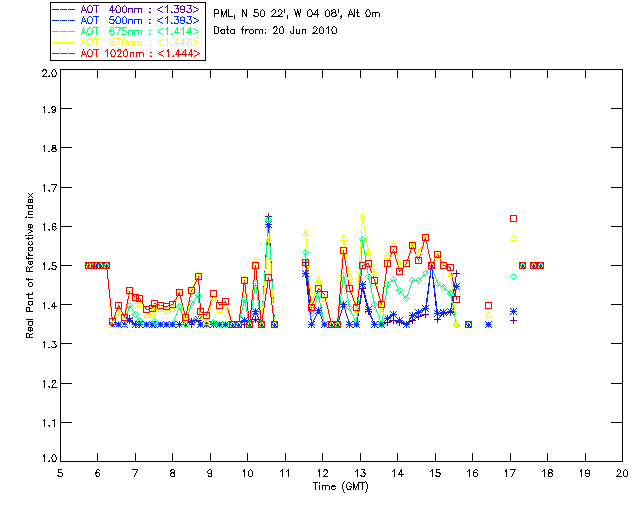Click the 1.8 y-axis tick label
The height and width of the screenshot is (512, 640).
(49, 148)
